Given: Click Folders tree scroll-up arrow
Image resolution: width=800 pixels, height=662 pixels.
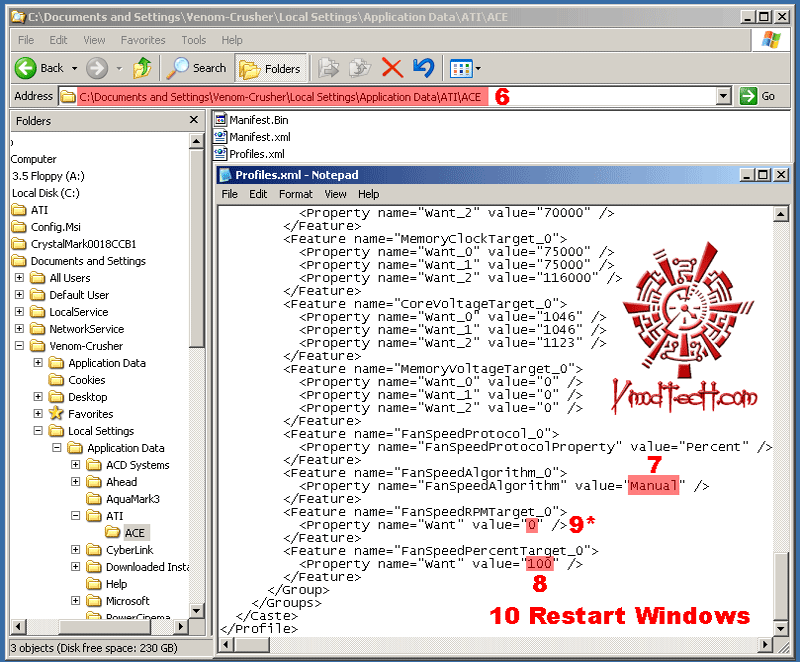Looking at the screenshot, I should tap(196, 141).
